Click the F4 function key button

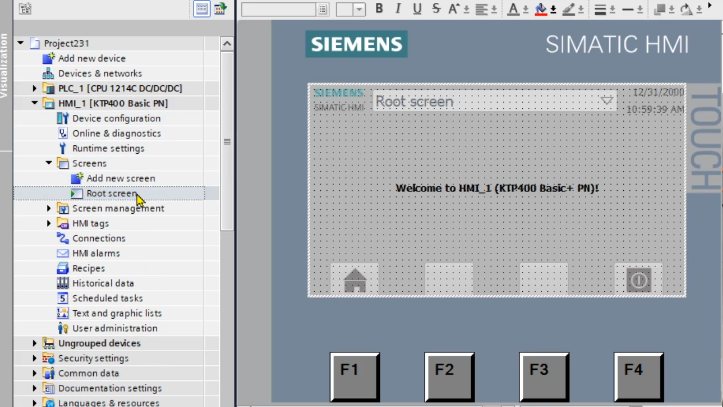(x=639, y=377)
